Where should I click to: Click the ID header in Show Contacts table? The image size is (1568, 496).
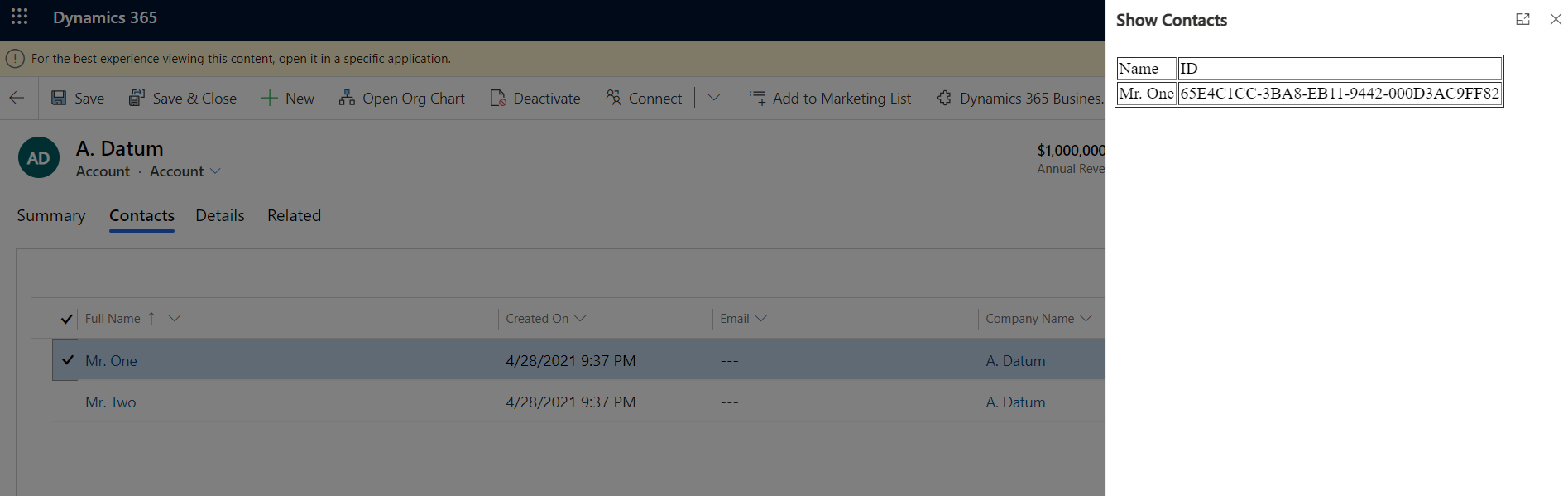click(x=1340, y=69)
